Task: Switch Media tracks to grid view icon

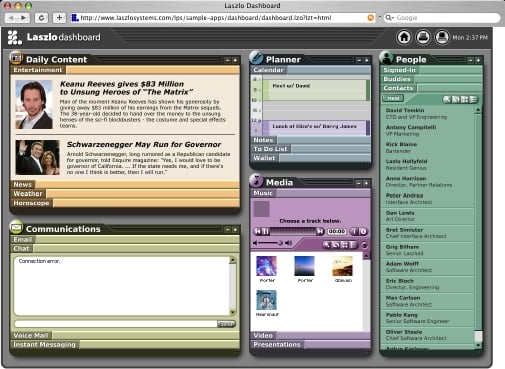Action: tap(345, 245)
